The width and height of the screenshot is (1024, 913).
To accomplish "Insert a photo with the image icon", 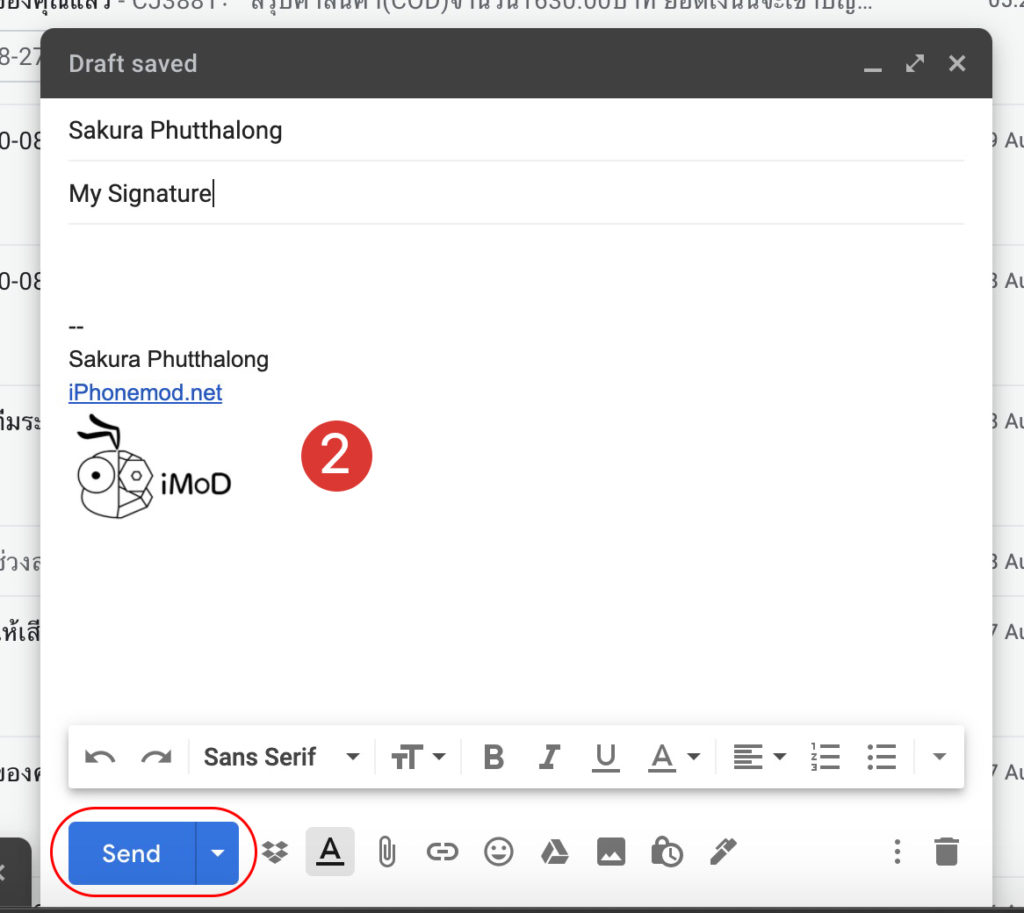I will (x=610, y=852).
